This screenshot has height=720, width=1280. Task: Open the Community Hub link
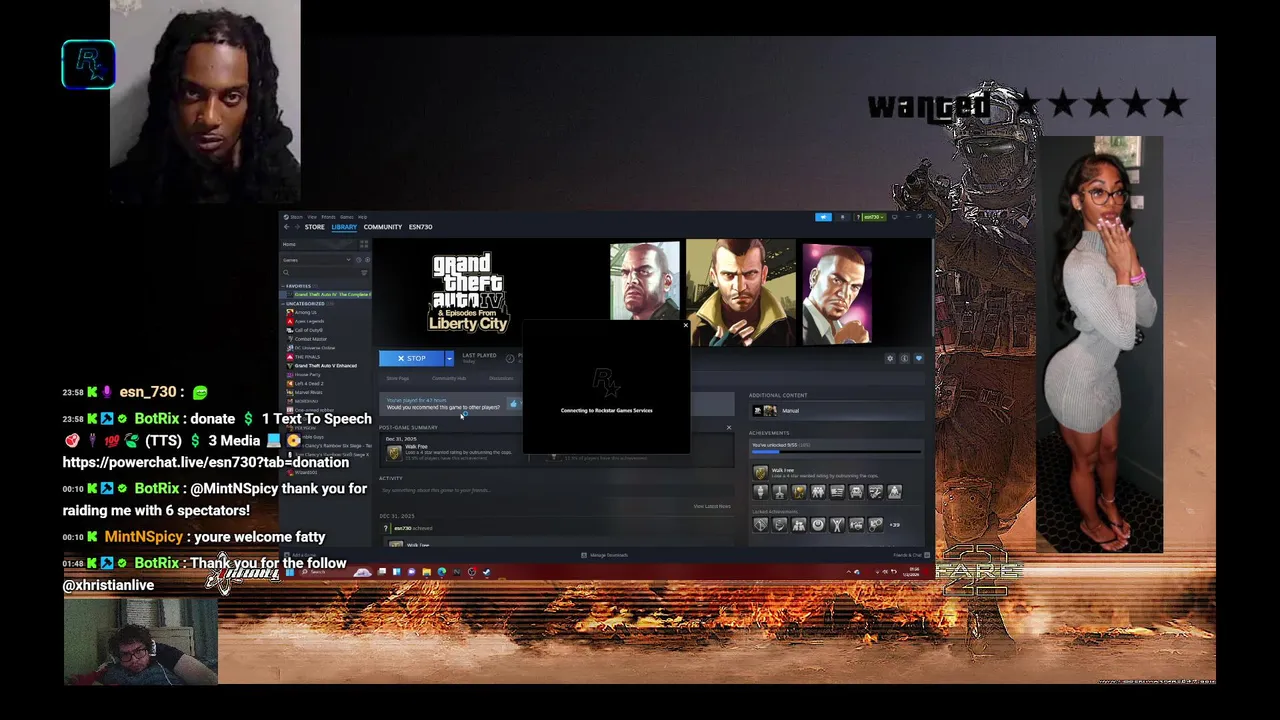449,378
